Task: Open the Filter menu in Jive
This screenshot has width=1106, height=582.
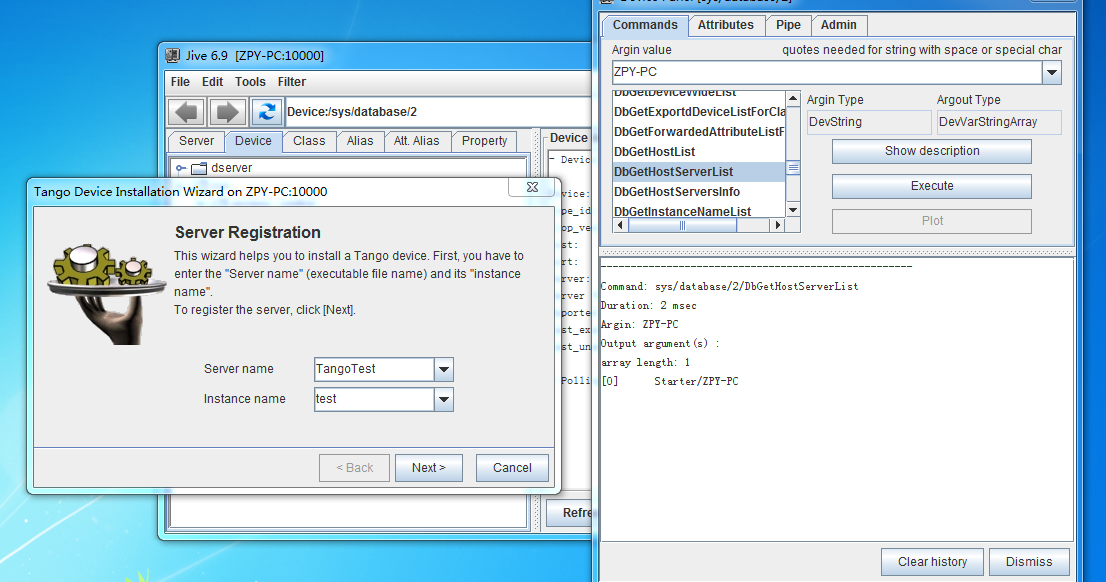Action: pos(292,82)
